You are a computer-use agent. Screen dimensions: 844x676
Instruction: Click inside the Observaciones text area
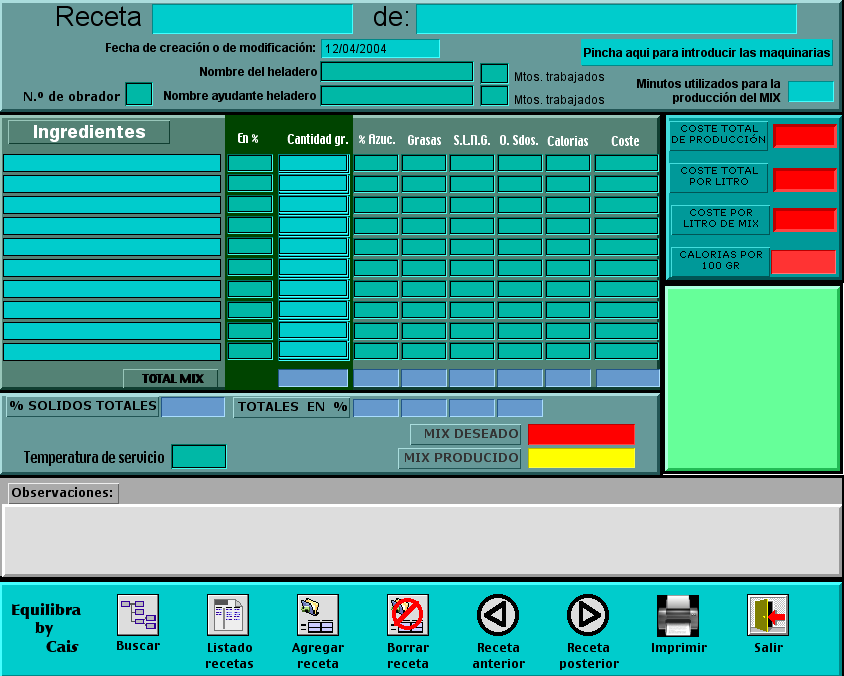[422, 540]
